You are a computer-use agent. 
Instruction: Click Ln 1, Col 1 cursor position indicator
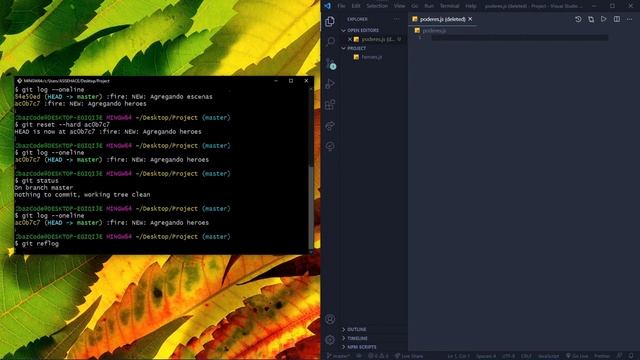point(459,356)
